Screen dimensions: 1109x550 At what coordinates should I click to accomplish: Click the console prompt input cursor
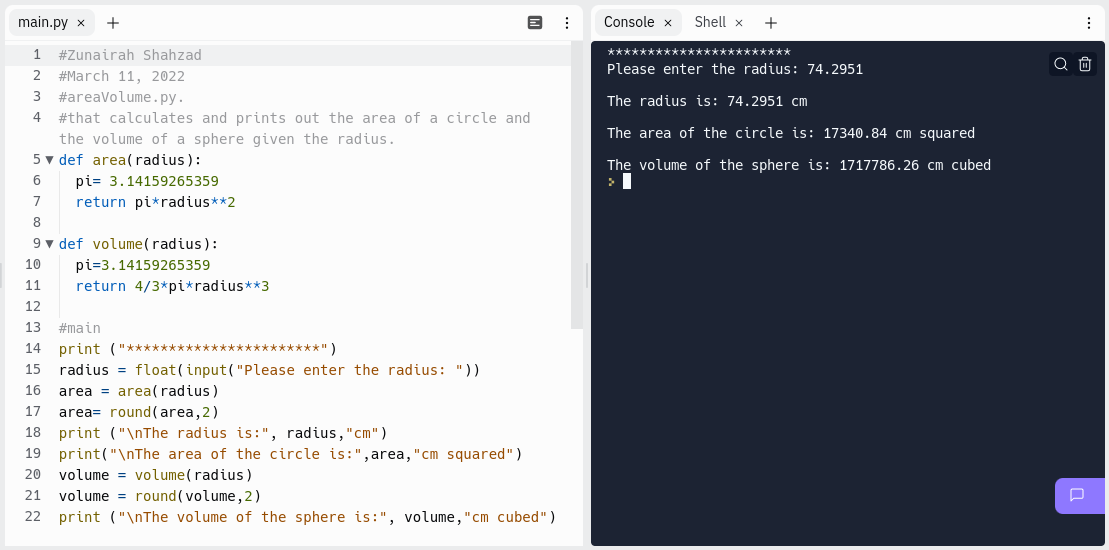point(627,181)
